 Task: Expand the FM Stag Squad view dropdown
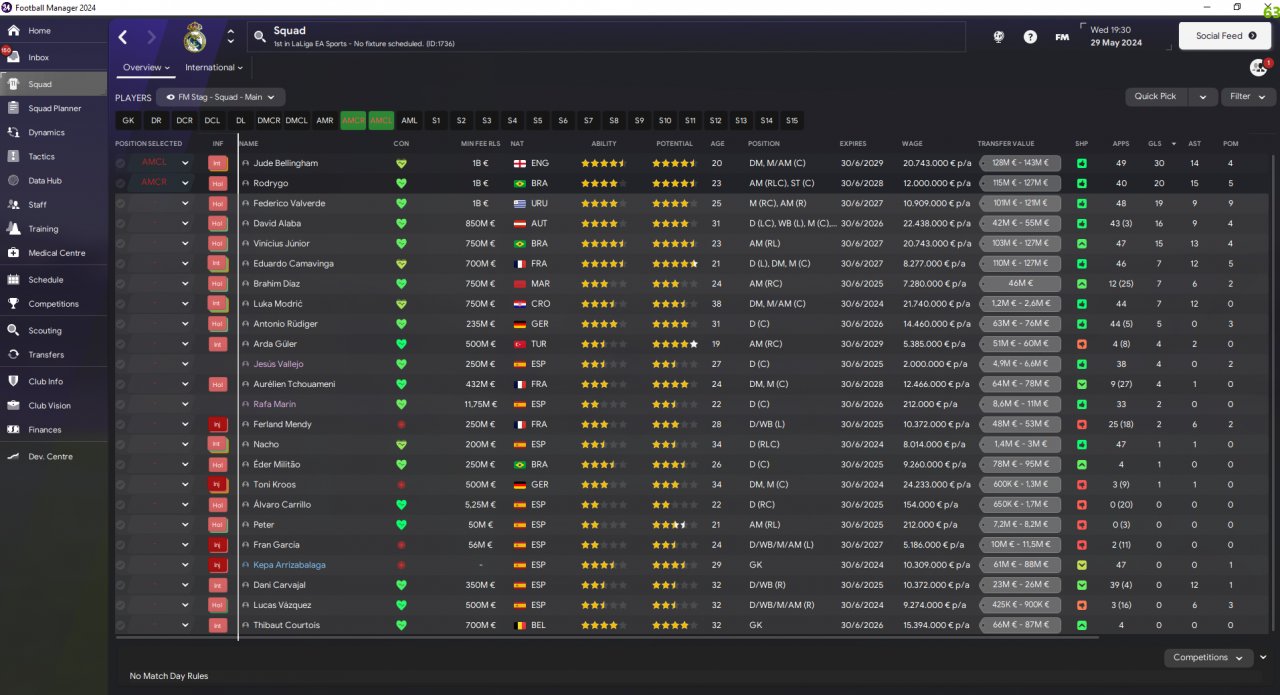click(x=222, y=97)
